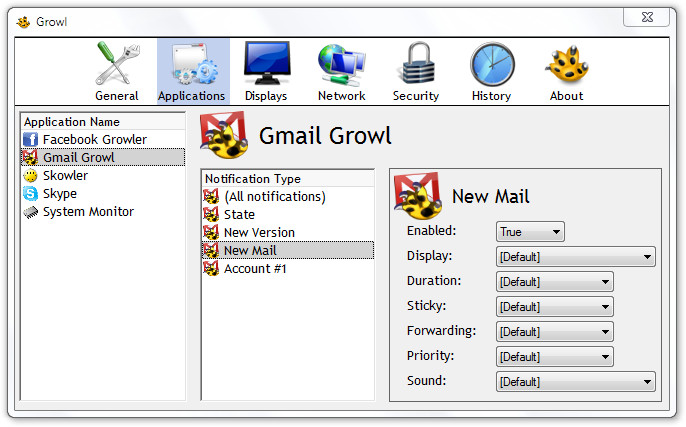Select Facebook Growler in application list
The height and width of the screenshot is (427, 686).
pos(103,140)
